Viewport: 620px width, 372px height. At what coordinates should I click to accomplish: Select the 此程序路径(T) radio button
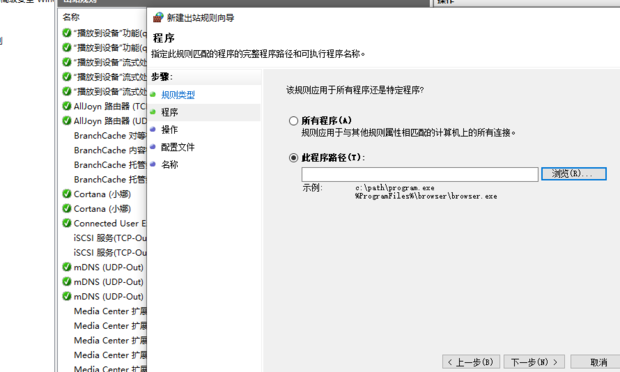293,158
